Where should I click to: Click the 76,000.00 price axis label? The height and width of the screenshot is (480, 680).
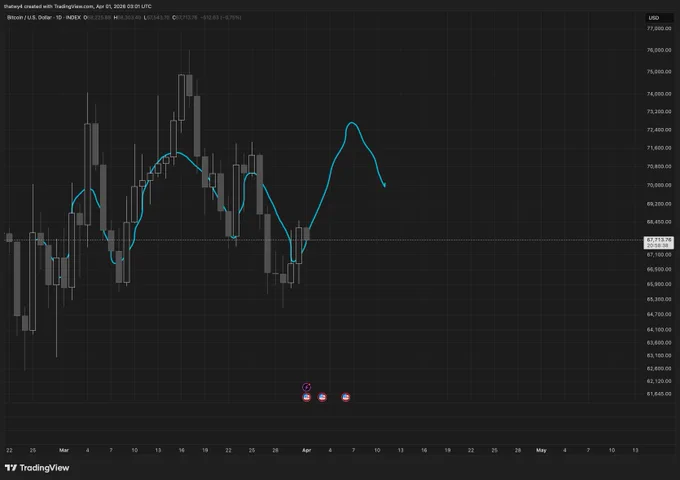coord(659,50)
